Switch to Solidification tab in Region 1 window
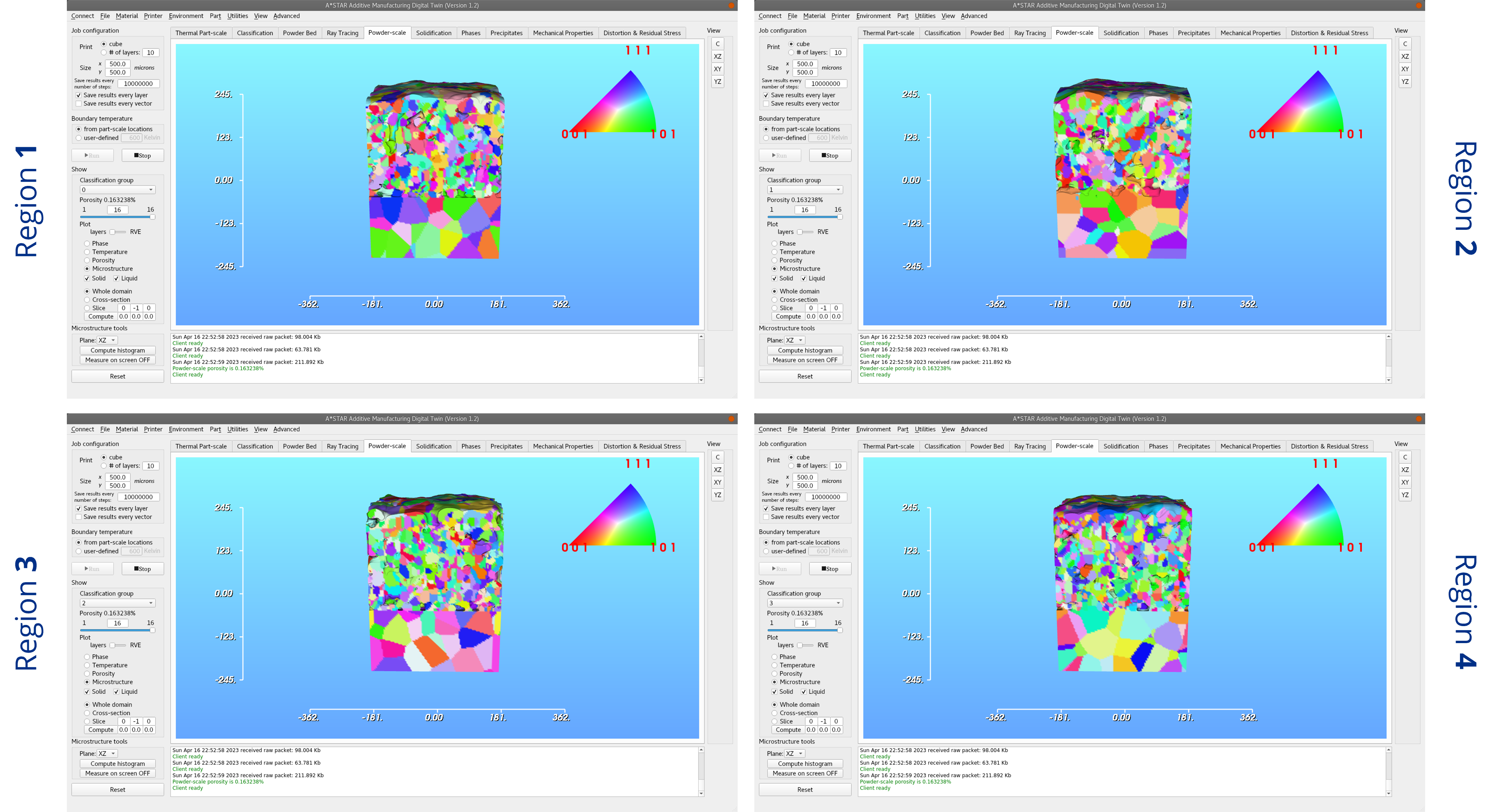The width and height of the screenshot is (1492, 812). tap(433, 33)
